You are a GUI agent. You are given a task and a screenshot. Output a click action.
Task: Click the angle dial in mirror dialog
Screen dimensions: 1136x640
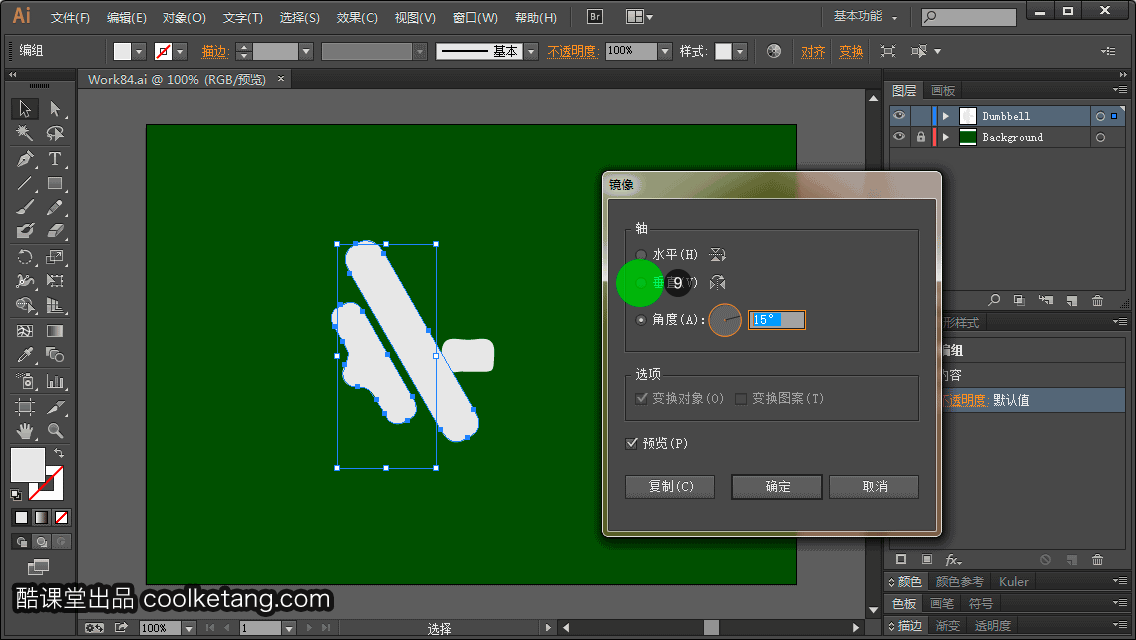724,320
